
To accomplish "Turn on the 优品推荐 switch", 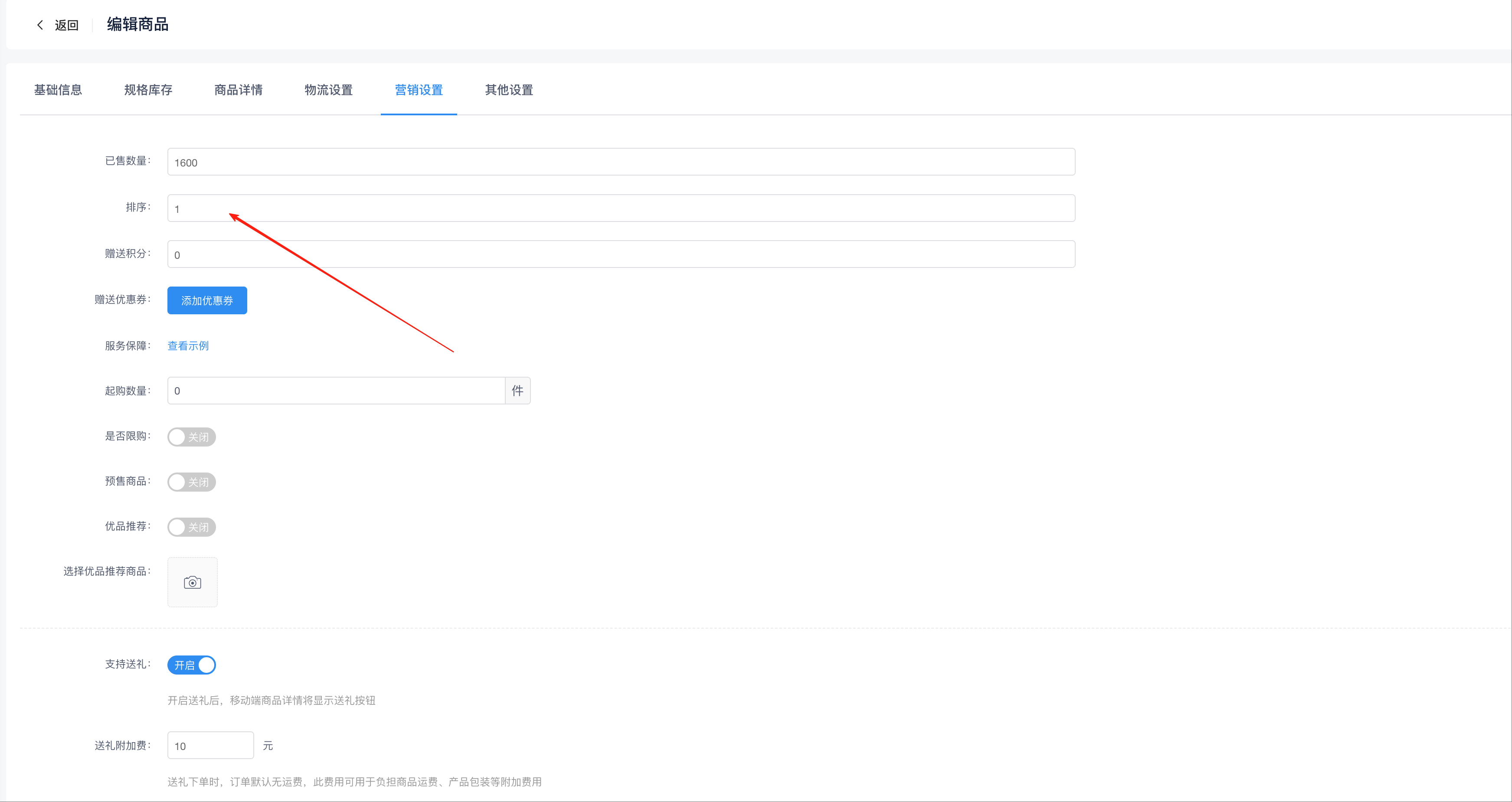I will pyautogui.click(x=191, y=527).
